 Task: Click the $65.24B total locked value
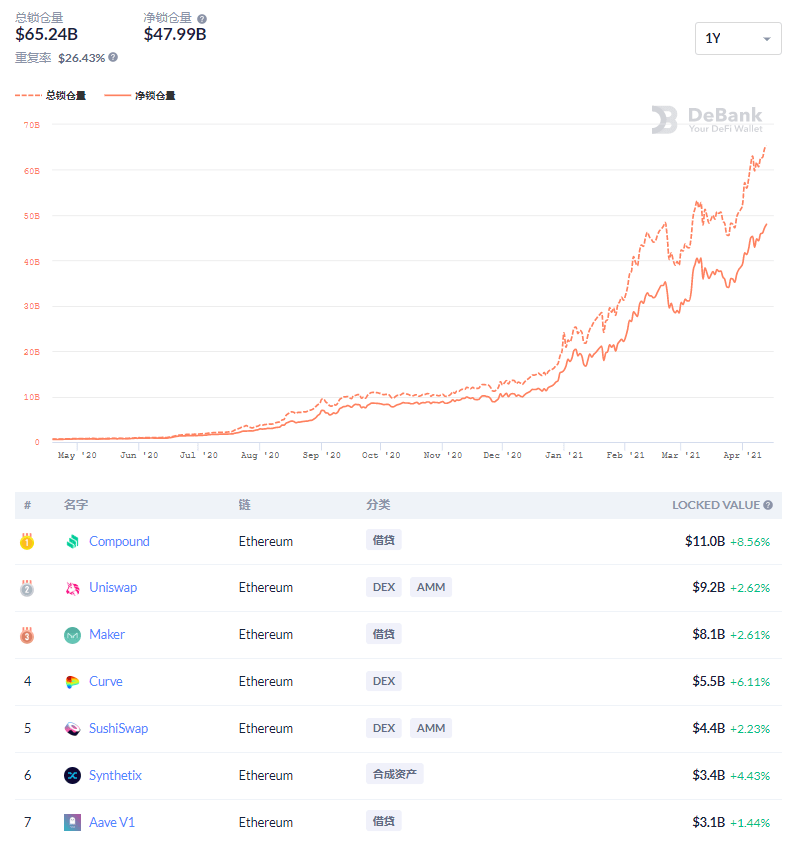(47, 34)
